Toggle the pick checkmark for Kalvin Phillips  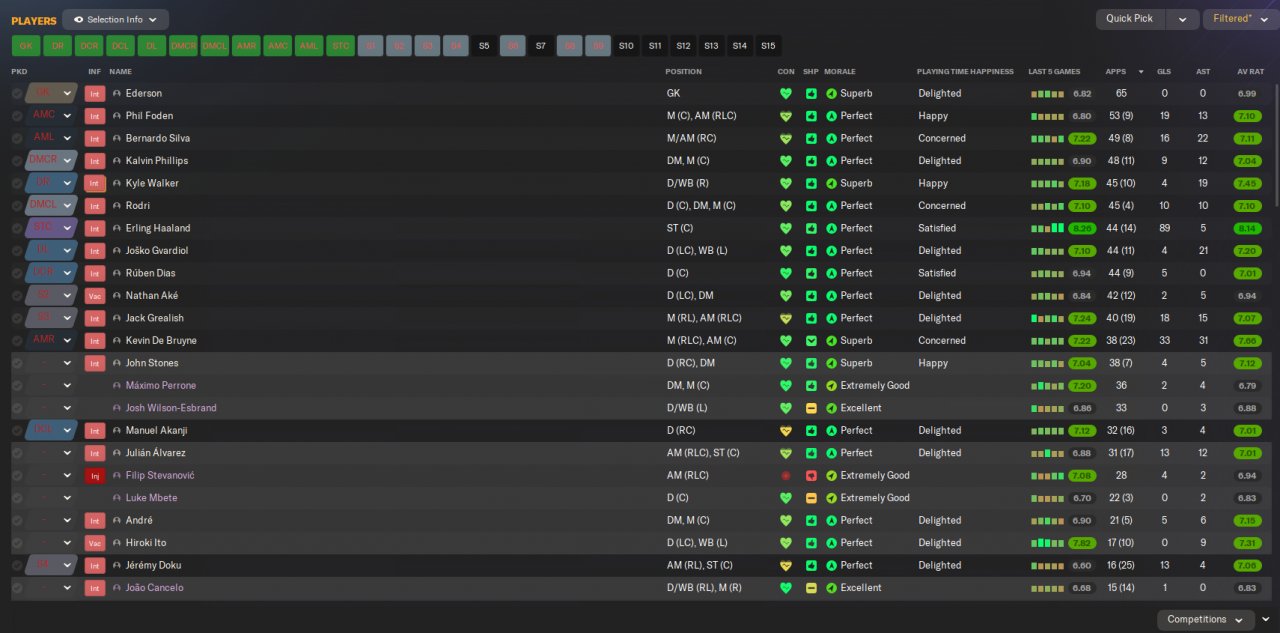[17, 161]
